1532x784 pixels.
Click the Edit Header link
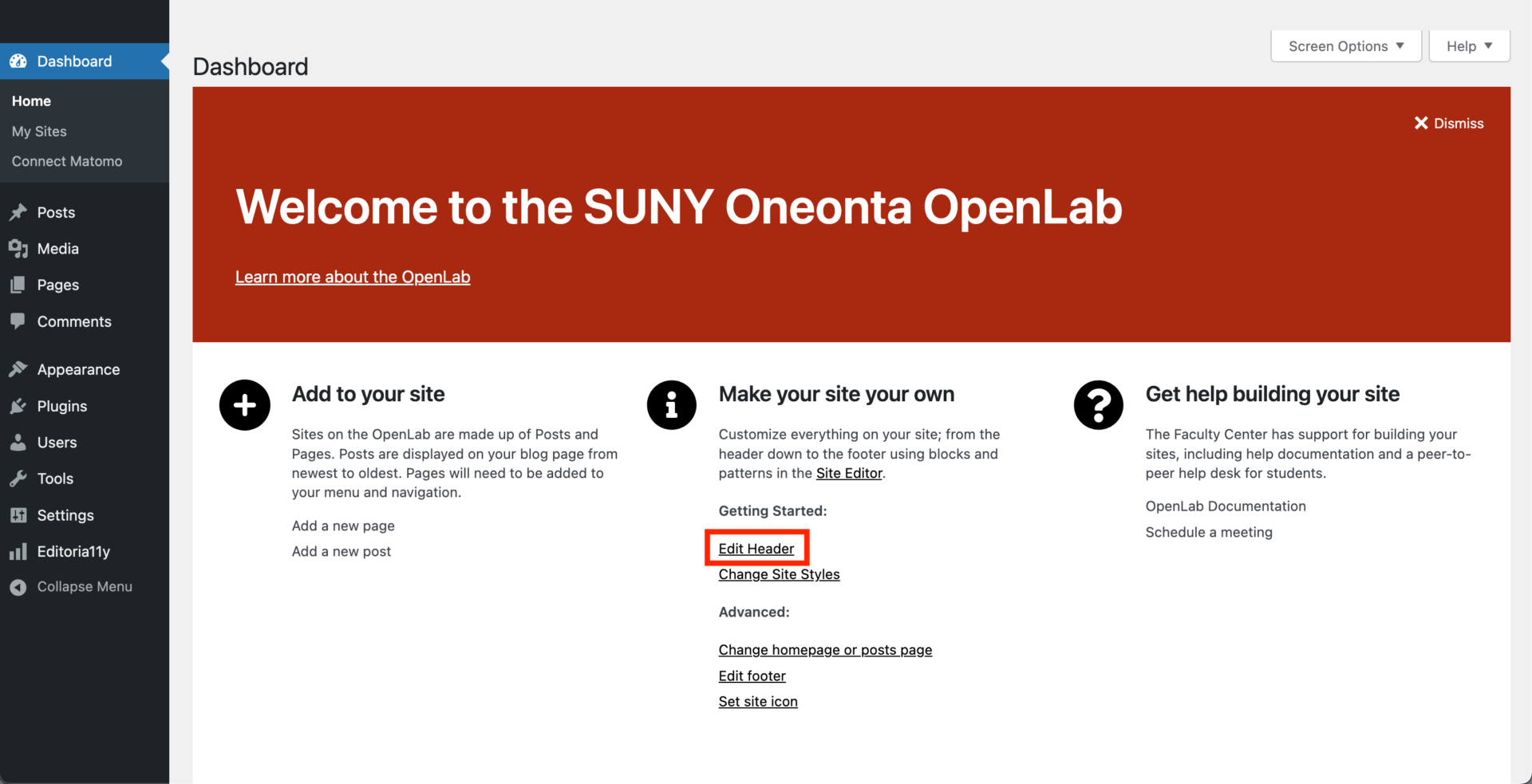pos(756,549)
